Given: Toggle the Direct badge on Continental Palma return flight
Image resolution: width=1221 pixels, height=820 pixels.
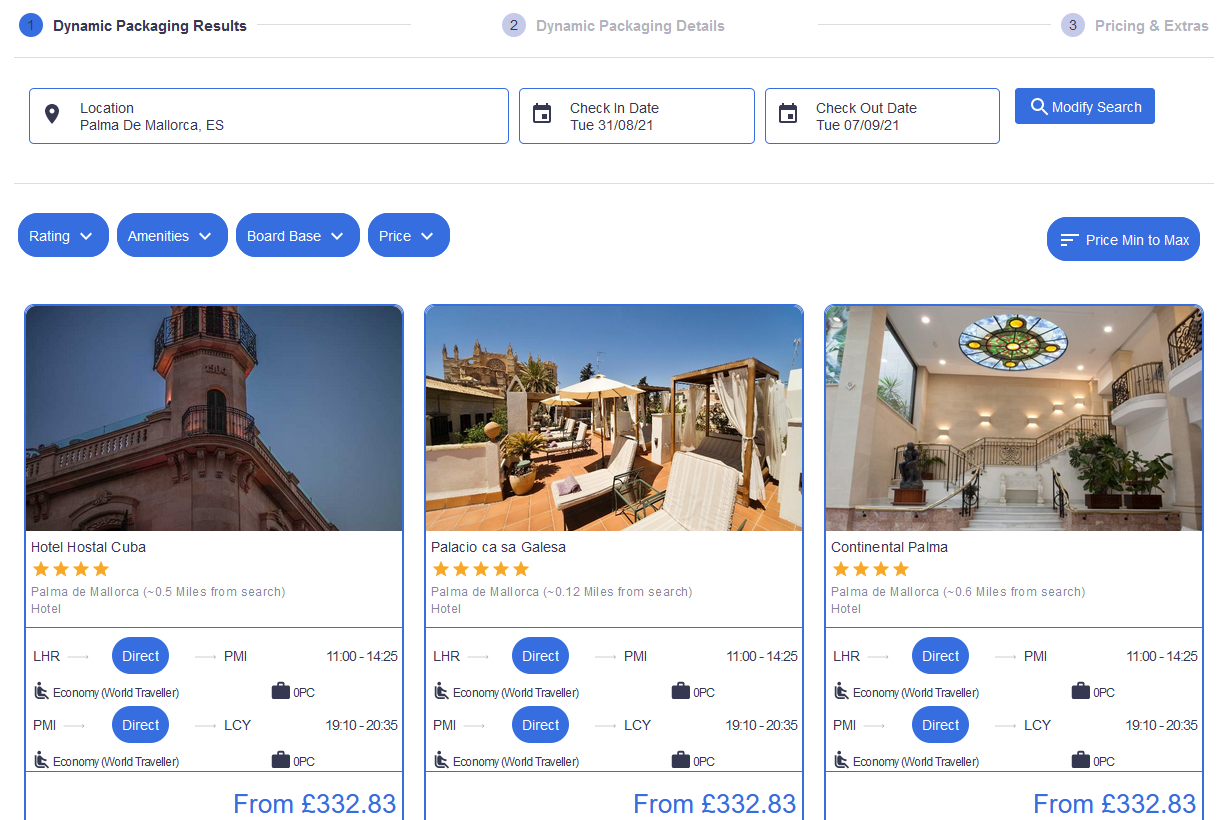Looking at the screenshot, I should point(940,724).
